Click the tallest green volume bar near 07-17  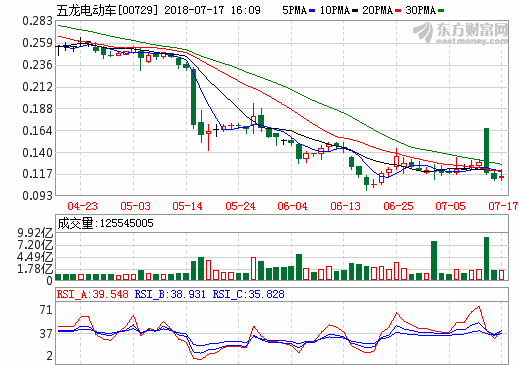point(486,258)
